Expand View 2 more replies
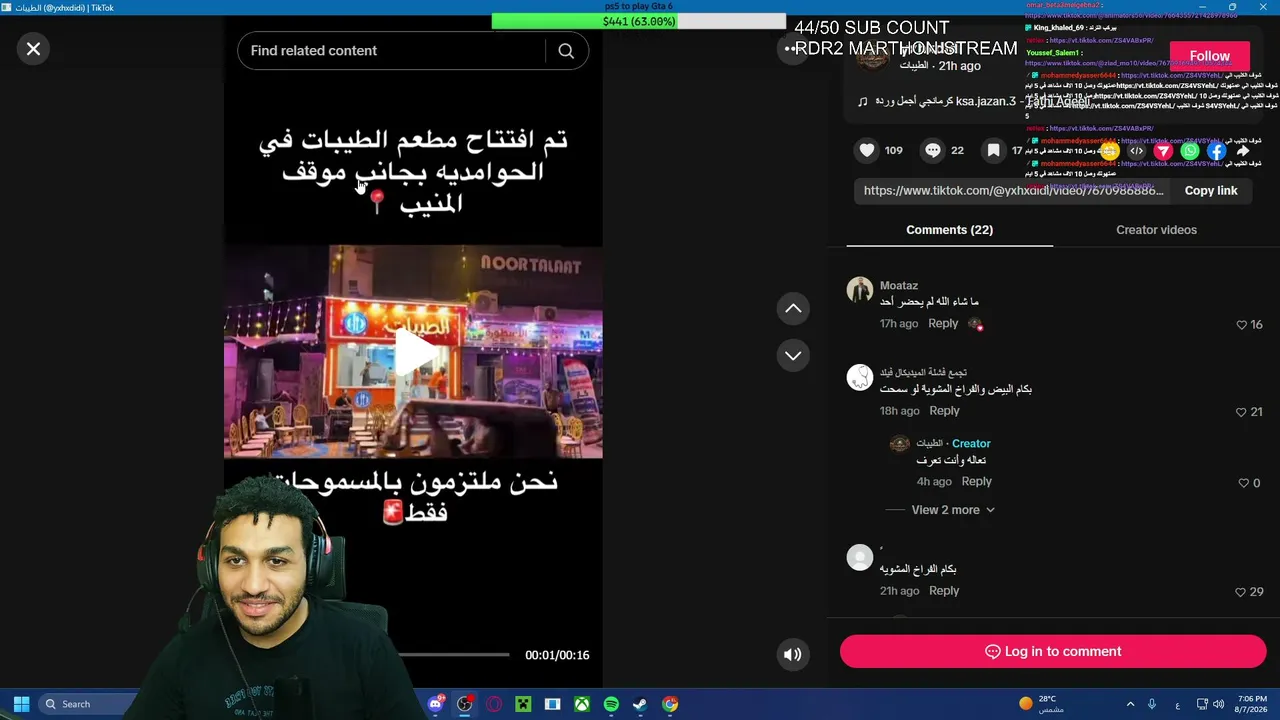Viewport: 1280px width, 720px height. tap(953, 510)
